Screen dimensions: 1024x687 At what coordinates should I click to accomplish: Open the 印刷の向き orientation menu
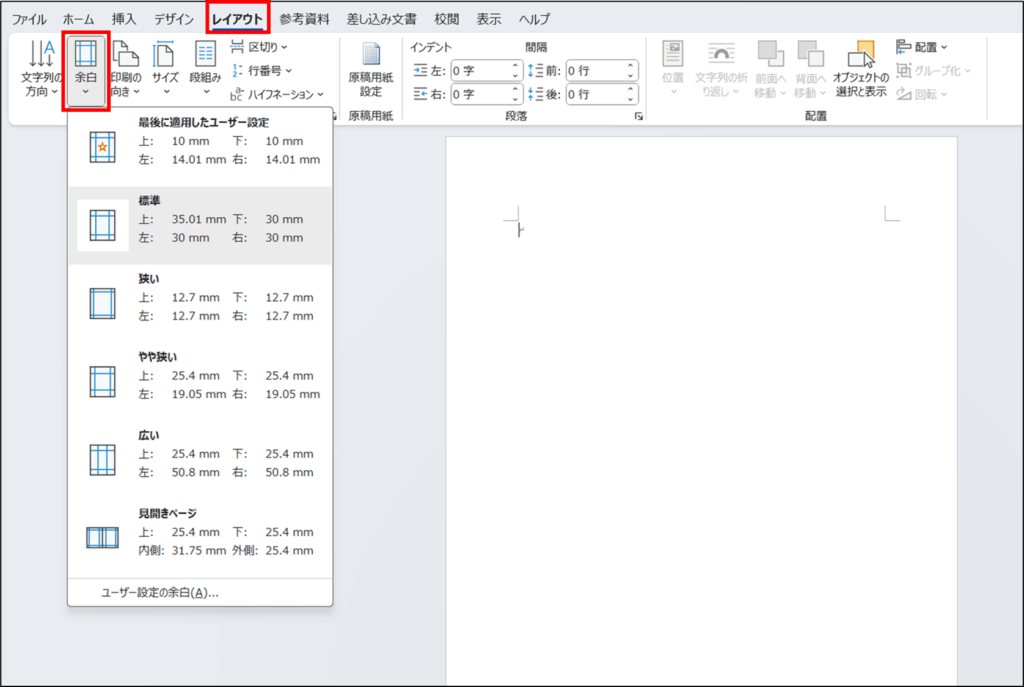coord(125,69)
